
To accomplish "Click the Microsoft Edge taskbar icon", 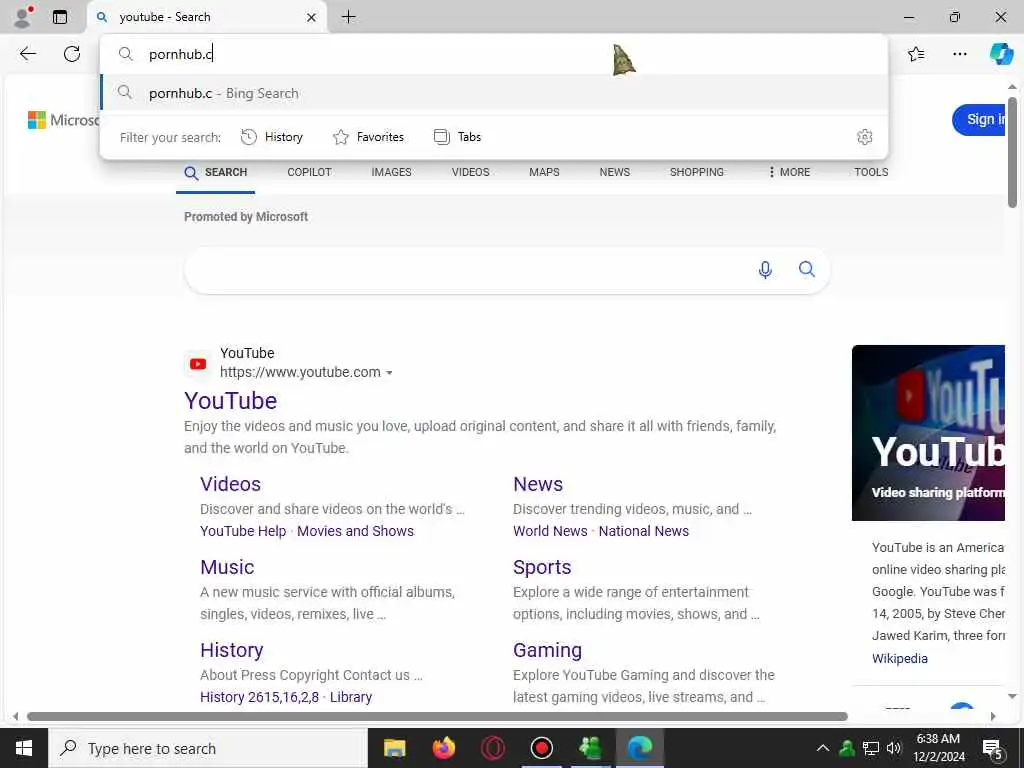I will tap(639, 748).
